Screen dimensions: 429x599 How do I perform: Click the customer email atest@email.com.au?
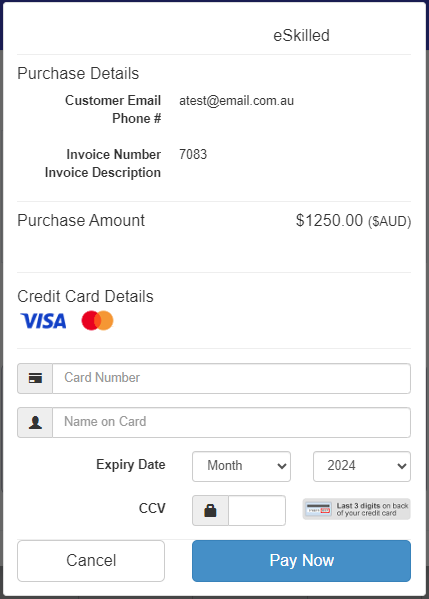(236, 101)
